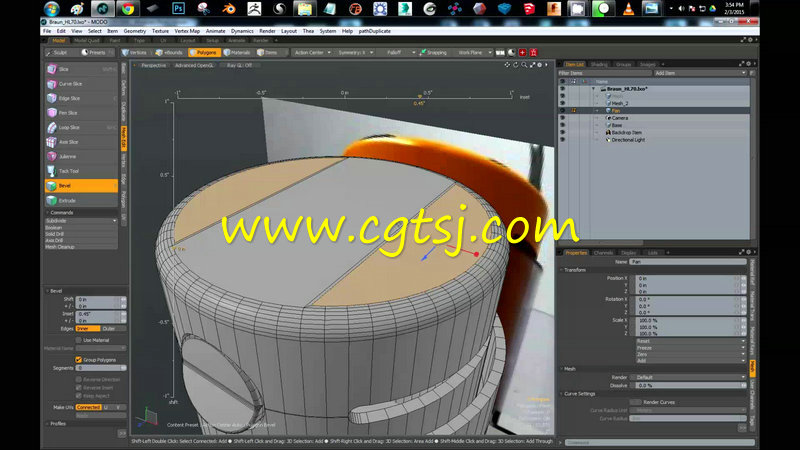This screenshot has width=800, height=450.
Task: Enable the Use Material checkbox
Action: click(x=79, y=340)
